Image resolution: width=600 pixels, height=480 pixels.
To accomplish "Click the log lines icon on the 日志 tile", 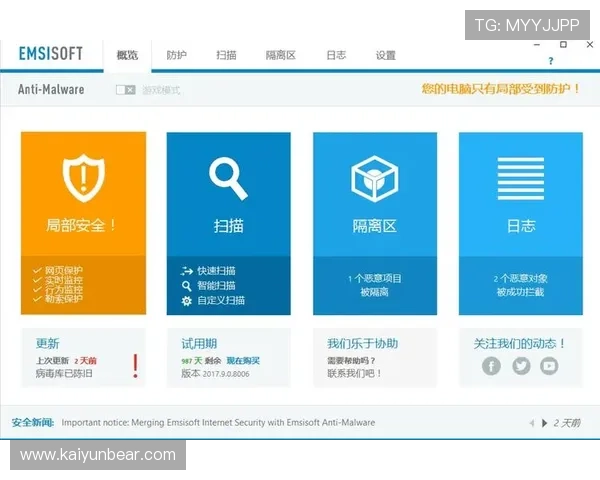I will pos(520,179).
